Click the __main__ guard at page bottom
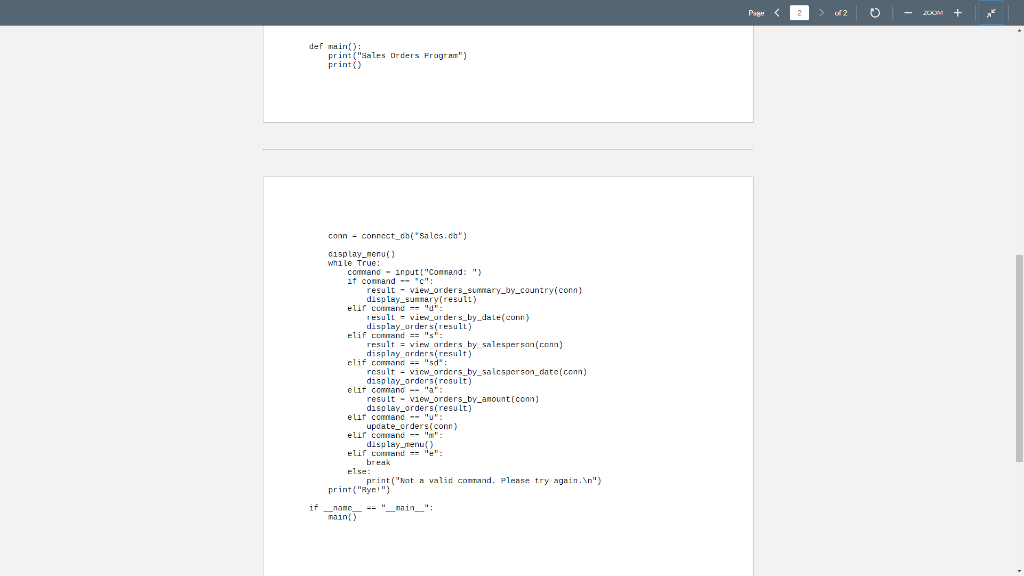 pyautogui.click(x=370, y=507)
